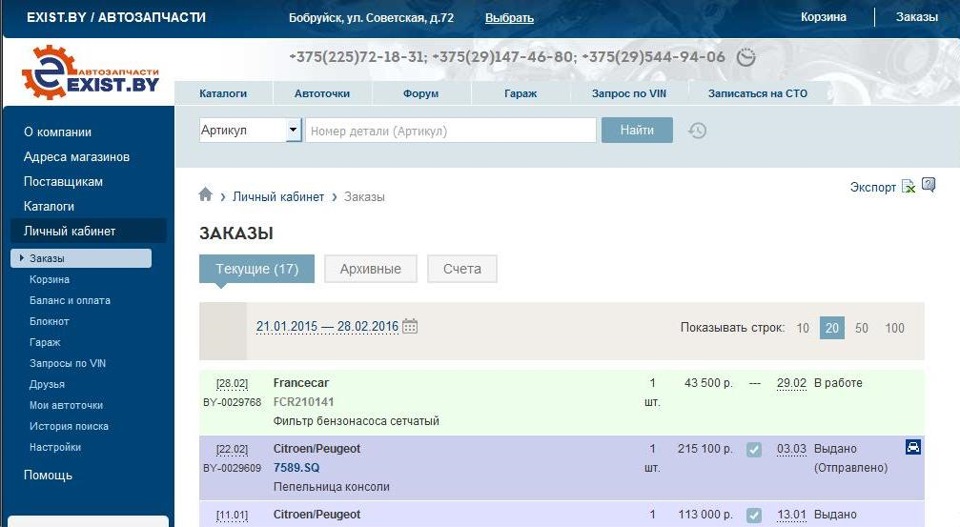The image size is (960, 527).
Task: Click the [28.02] order date
Action: click(232, 384)
